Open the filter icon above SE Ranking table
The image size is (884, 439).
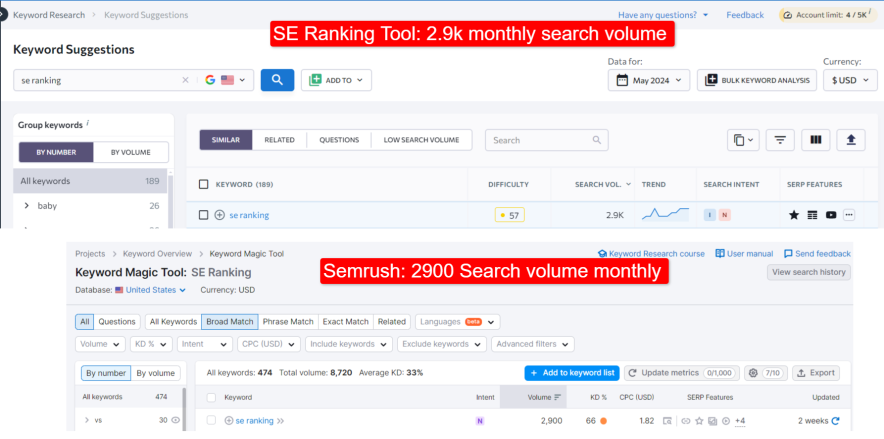point(780,140)
